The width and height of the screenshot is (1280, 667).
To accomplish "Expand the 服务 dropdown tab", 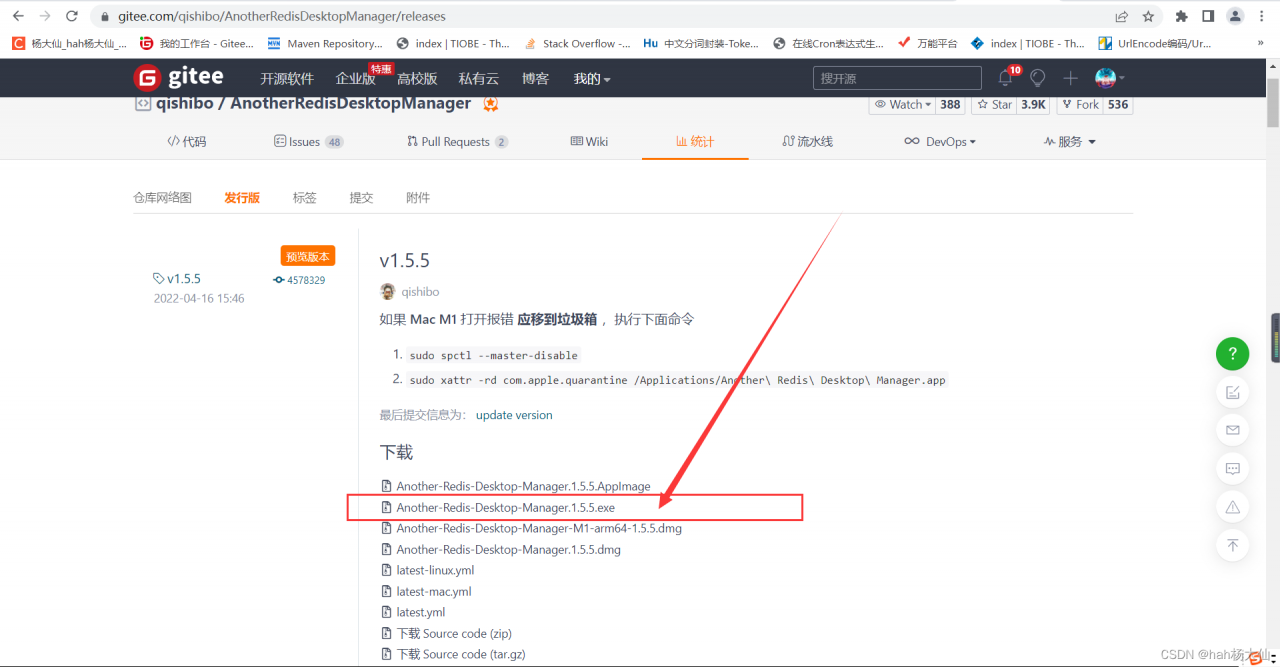I will tap(1070, 142).
